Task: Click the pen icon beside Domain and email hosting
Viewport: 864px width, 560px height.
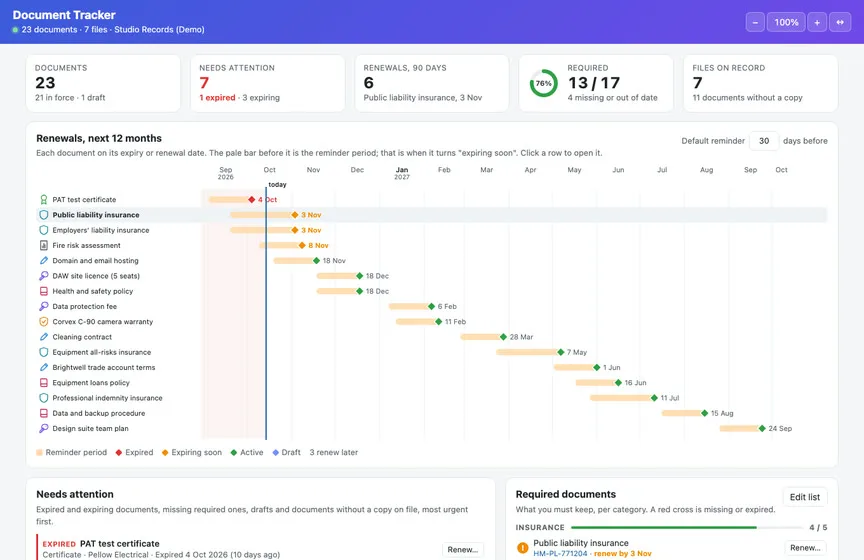Action: pyautogui.click(x=44, y=261)
